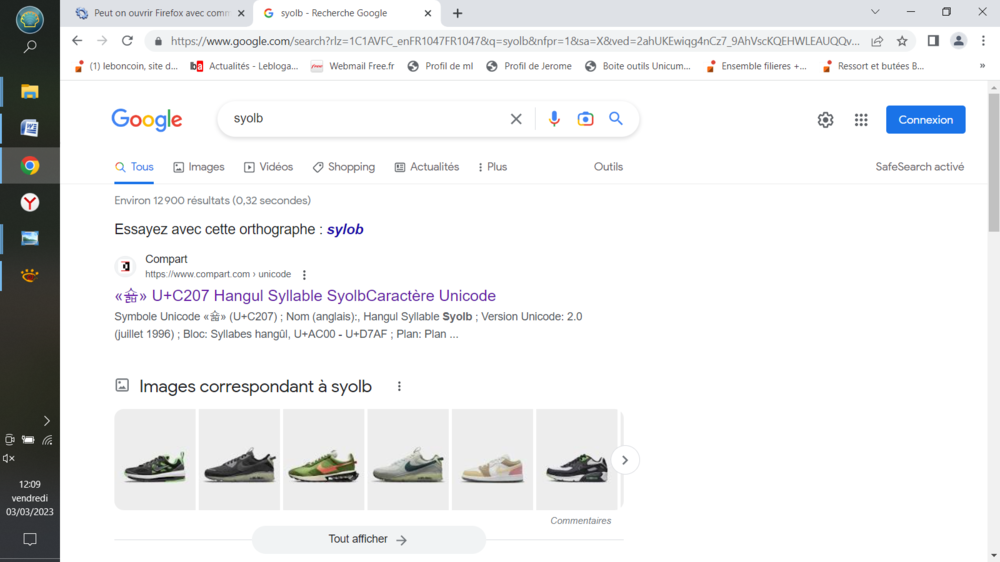Open Google apps grid icon
Viewport: 1000px width, 562px height.
pos(861,120)
